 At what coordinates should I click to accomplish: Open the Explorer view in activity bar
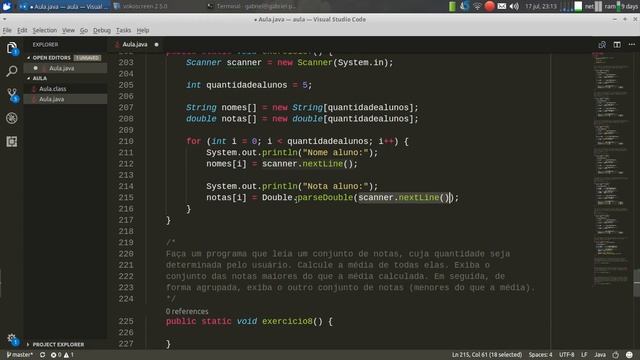coord(12,48)
